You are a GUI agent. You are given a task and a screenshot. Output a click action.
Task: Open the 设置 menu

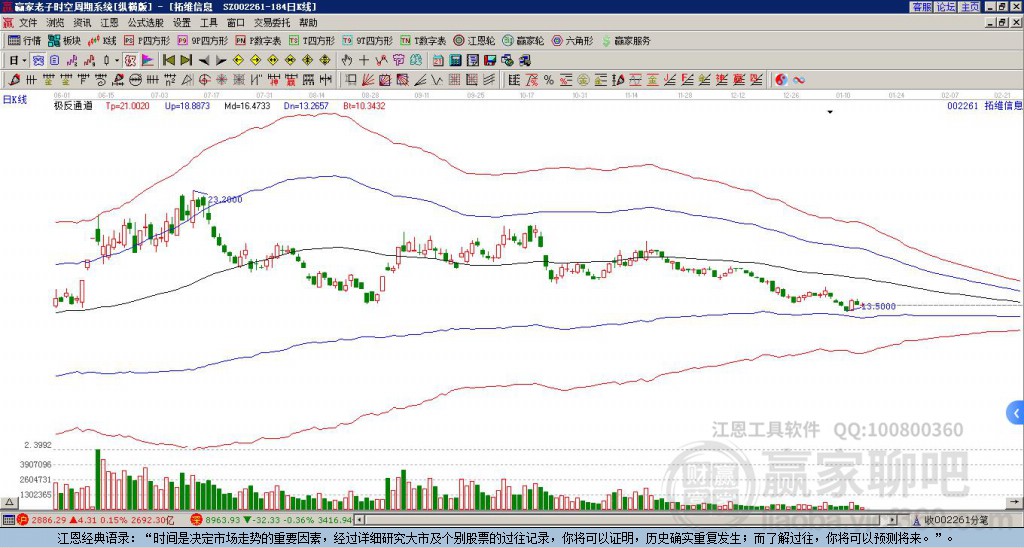coord(182,23)
